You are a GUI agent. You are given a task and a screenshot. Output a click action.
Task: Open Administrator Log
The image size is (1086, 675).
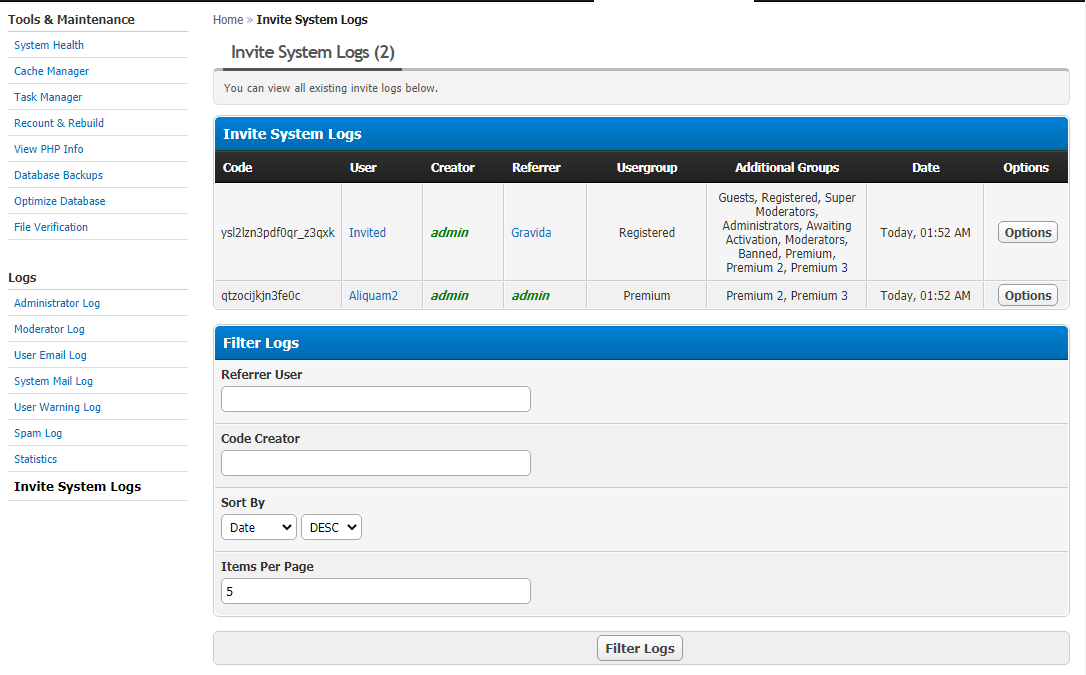[x=57, y=303]
